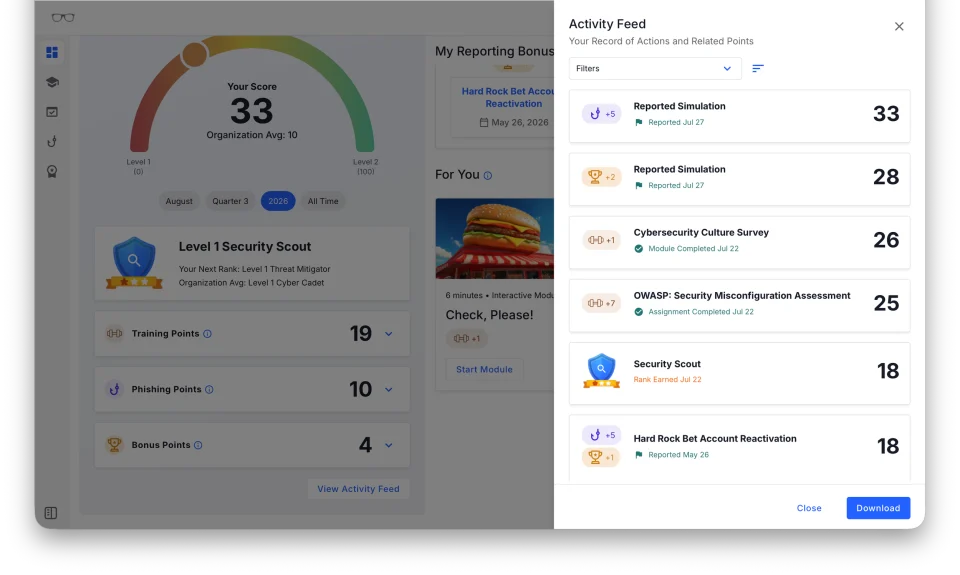Click the OWASP: Security Misconfiguration Assessment row
The height and width of the screenshot is (575, 960).
click(740, 306)
